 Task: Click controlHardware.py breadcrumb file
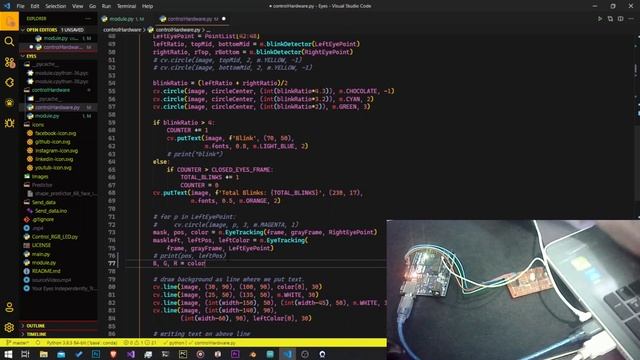(x=178, y=30)
